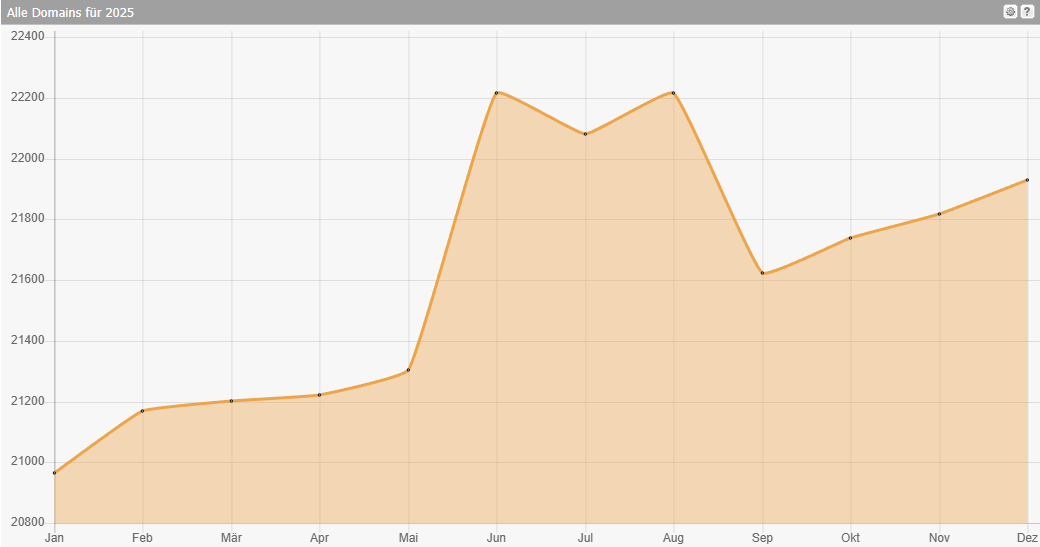Click the 'Sep' x-axis label
This screenshot has width=1040, height=547.
[x=762, y=538]
